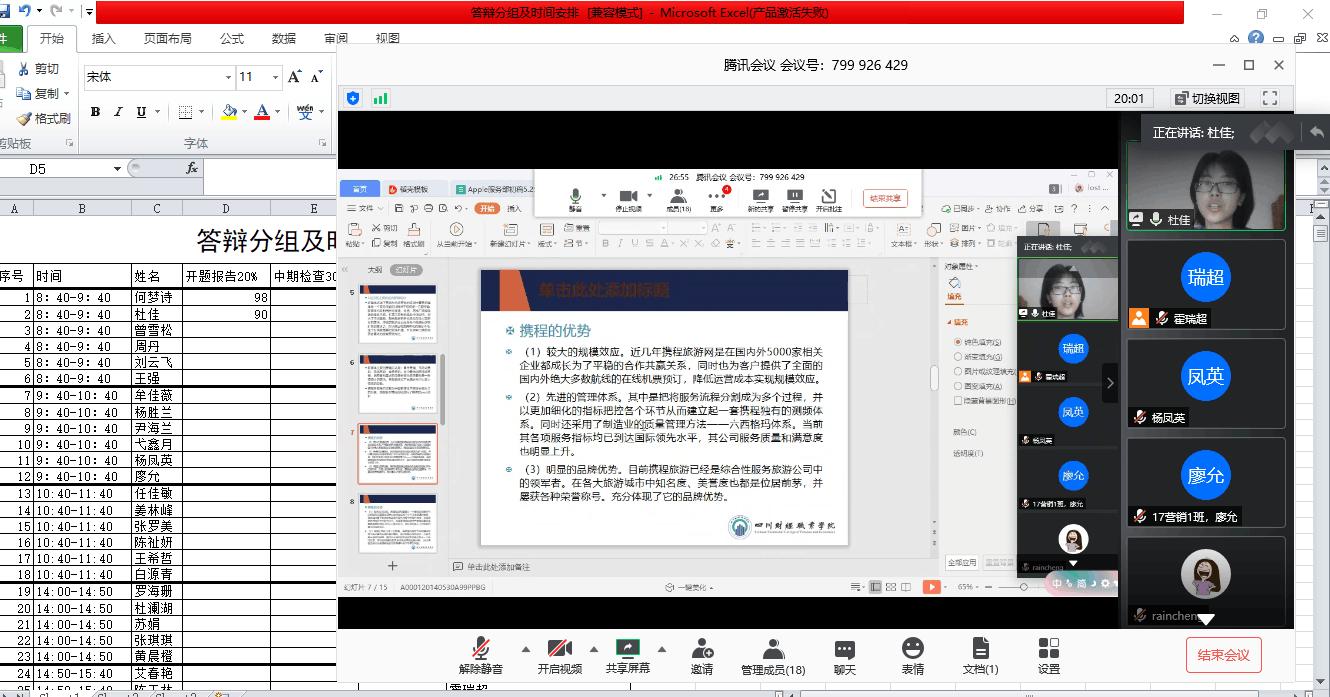1330x697 pixels.
Task: Open the 视图 tab in Excel
Action: 386,37
